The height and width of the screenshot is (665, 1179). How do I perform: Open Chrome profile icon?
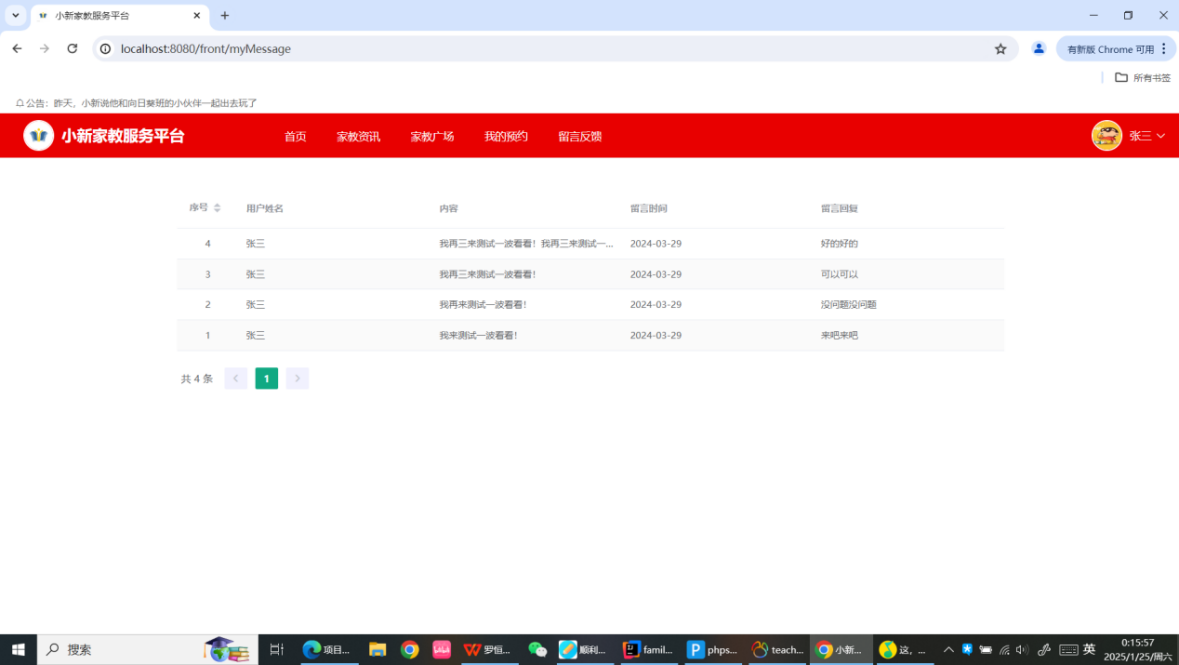coord(1038,48)
